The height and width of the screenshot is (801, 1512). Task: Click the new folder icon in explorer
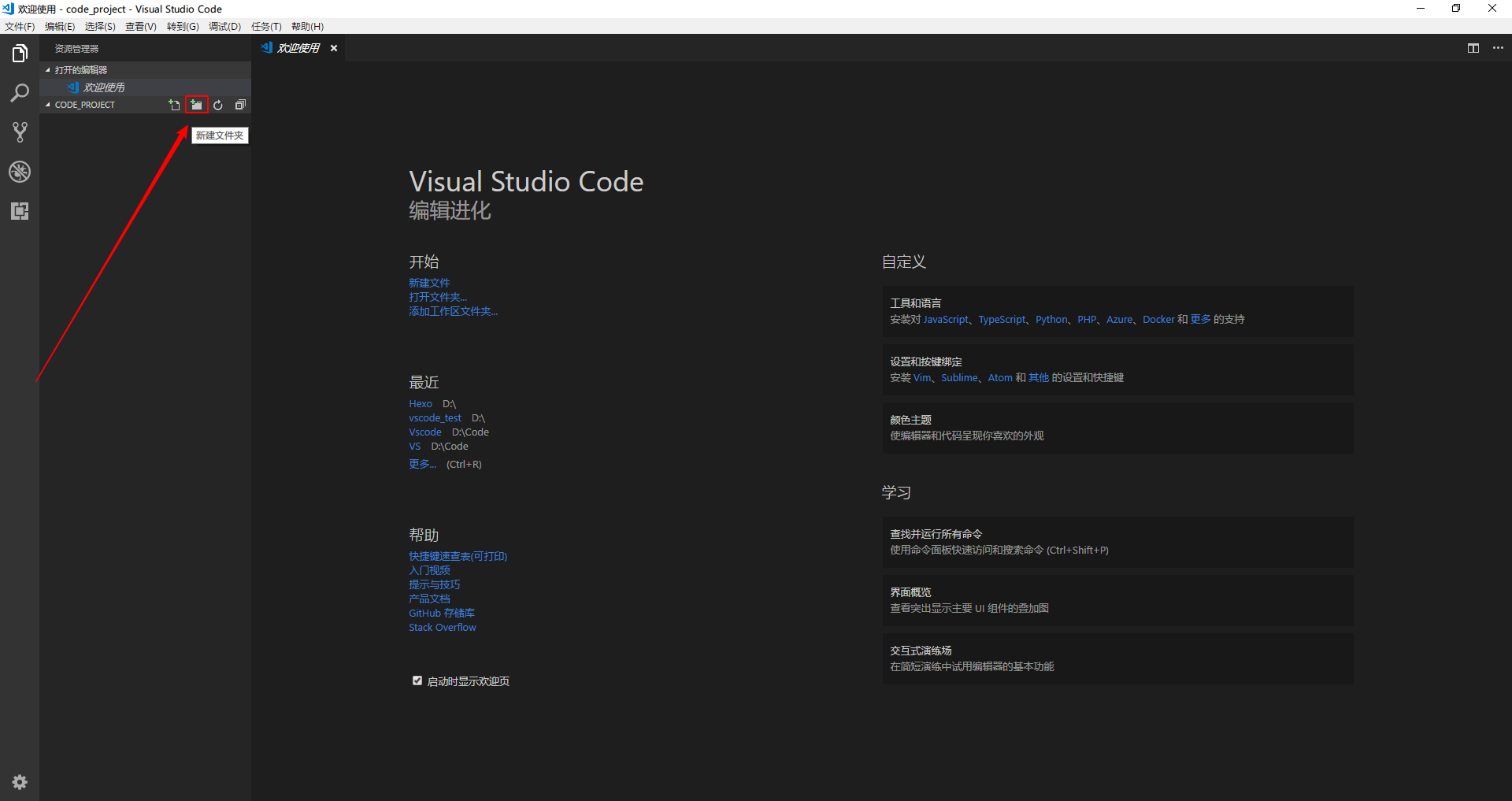pyautogui.click(x=196, y=105)
